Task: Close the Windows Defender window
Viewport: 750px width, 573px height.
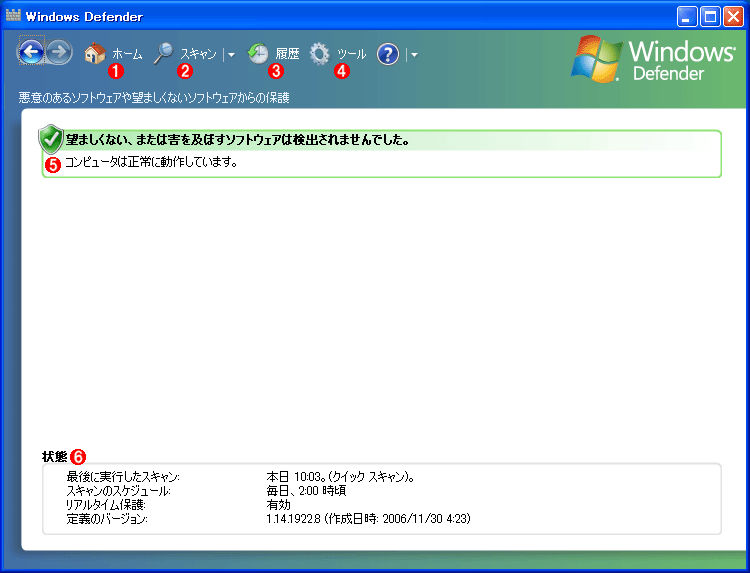Action: pos(733,17)
